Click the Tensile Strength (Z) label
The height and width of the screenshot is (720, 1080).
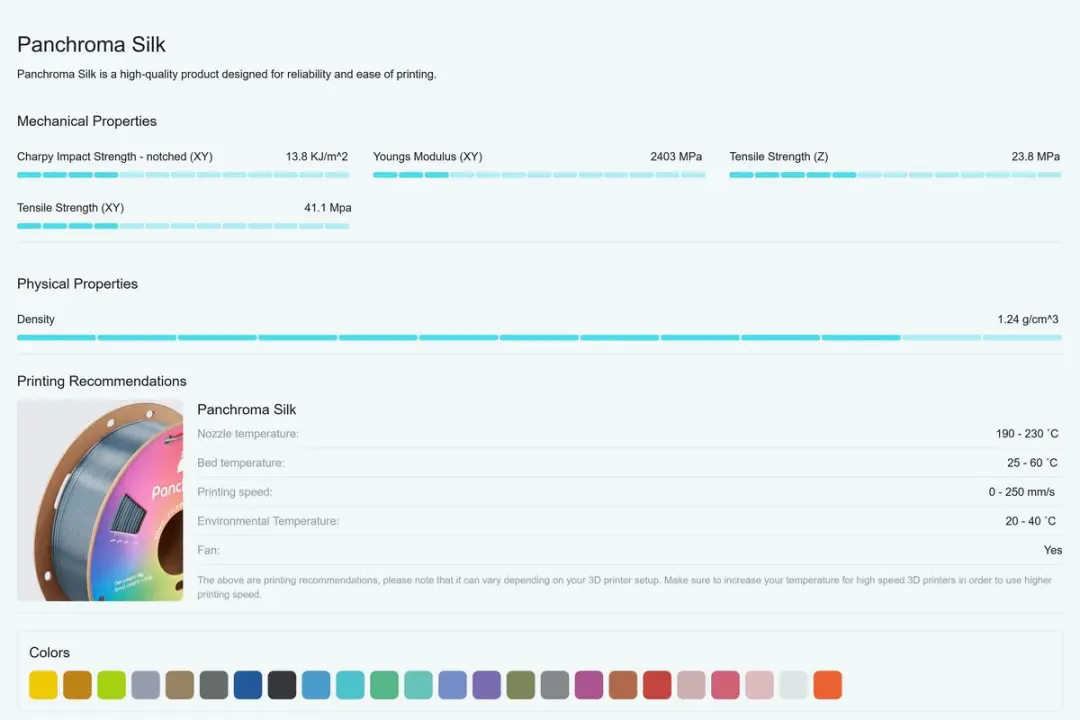point(779,157)
